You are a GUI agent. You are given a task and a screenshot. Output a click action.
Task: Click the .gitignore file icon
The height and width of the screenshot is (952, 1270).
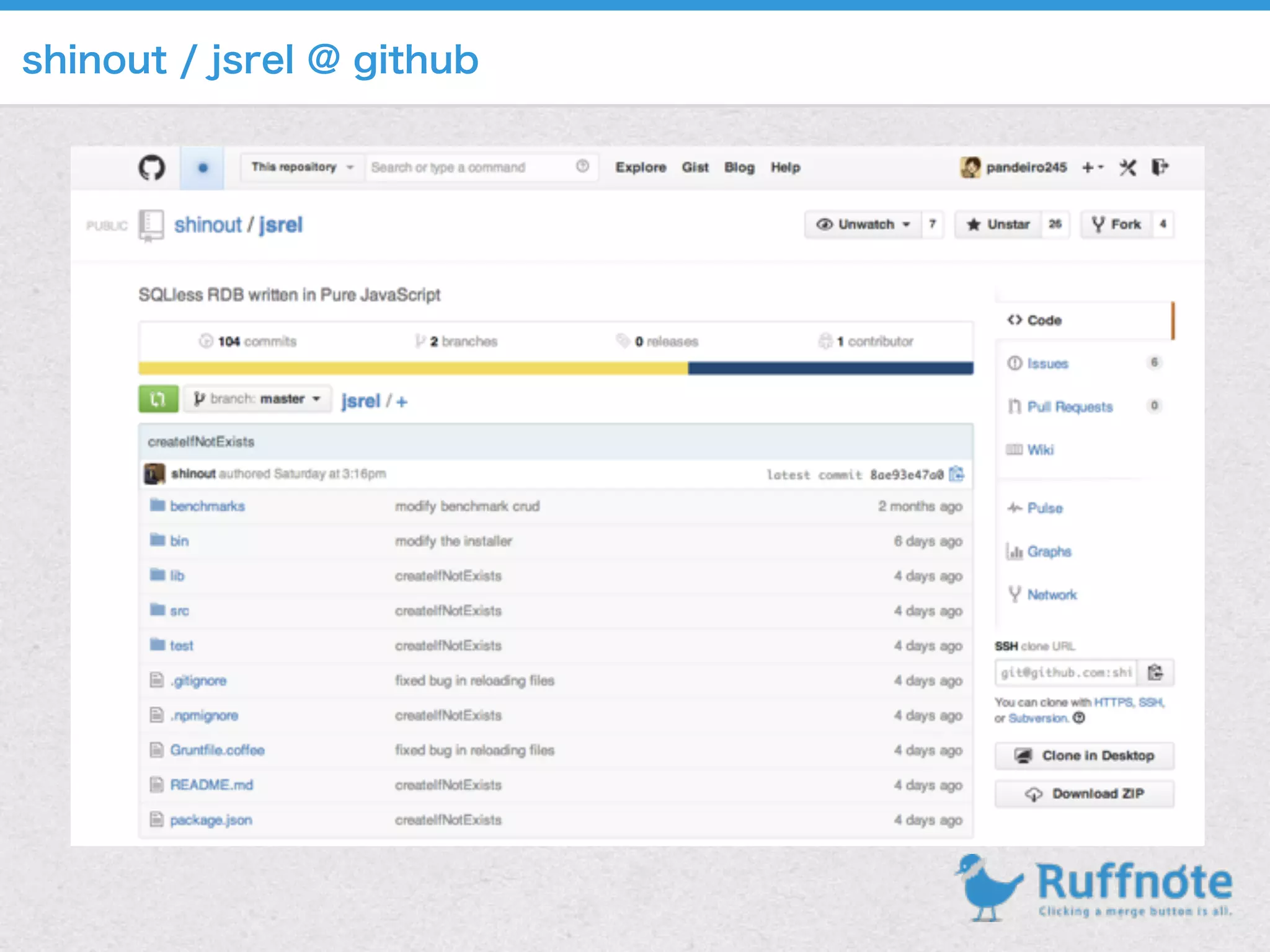point(157,680)
